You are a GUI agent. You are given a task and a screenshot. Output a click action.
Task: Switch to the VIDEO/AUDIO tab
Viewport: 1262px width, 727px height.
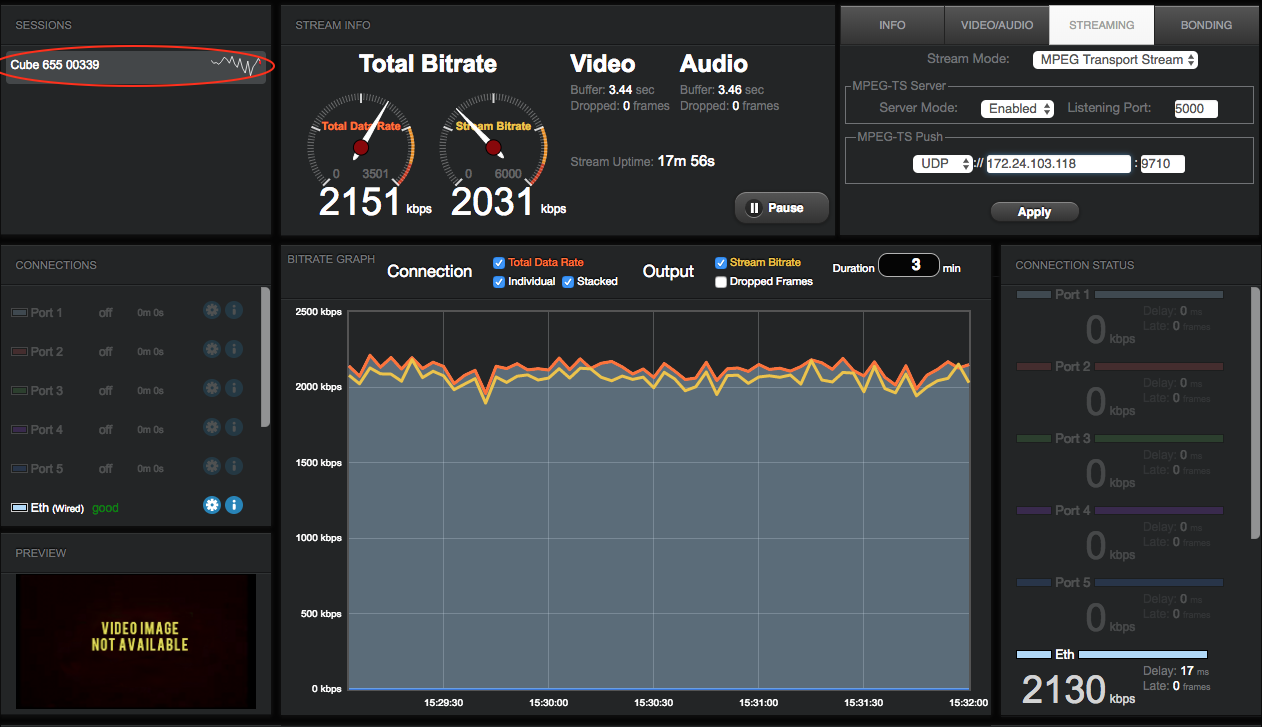[x=996, y=25]
